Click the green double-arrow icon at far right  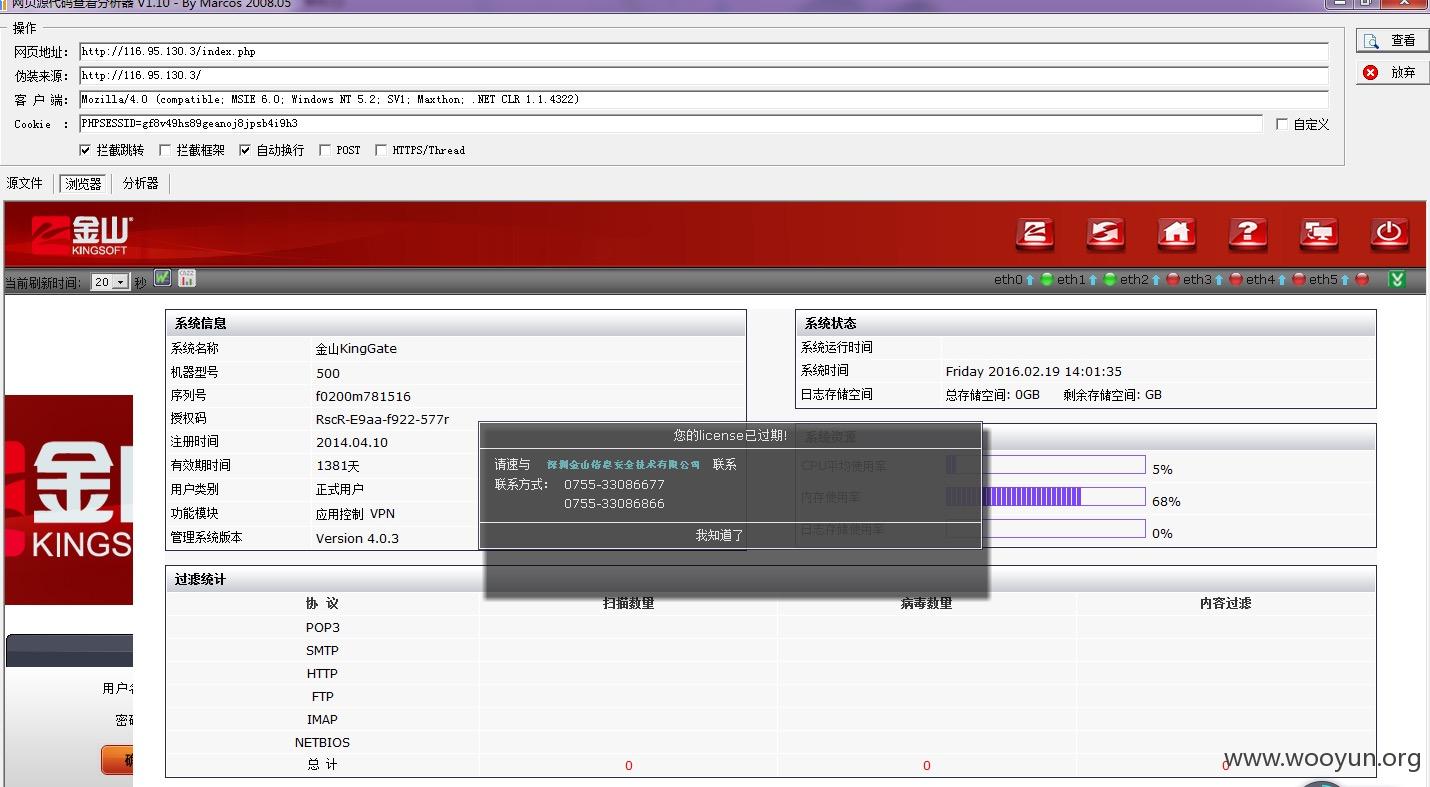pos(1397,279)
